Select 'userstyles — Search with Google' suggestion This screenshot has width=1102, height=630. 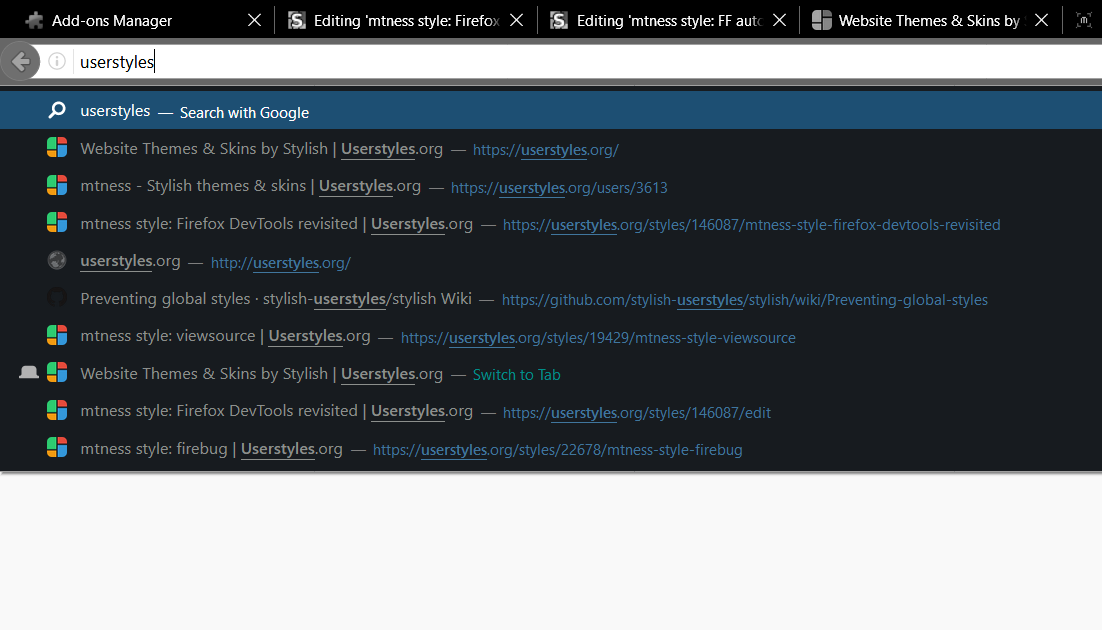(x=551, y=110)
